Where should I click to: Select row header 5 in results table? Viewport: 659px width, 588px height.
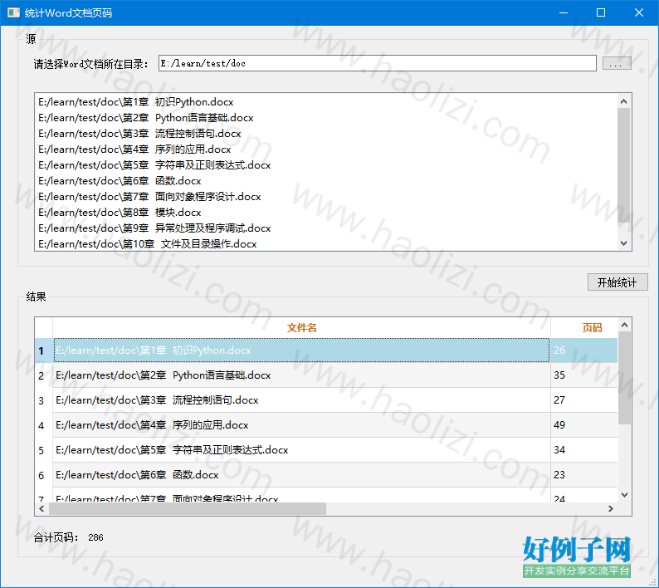(44, 450)
